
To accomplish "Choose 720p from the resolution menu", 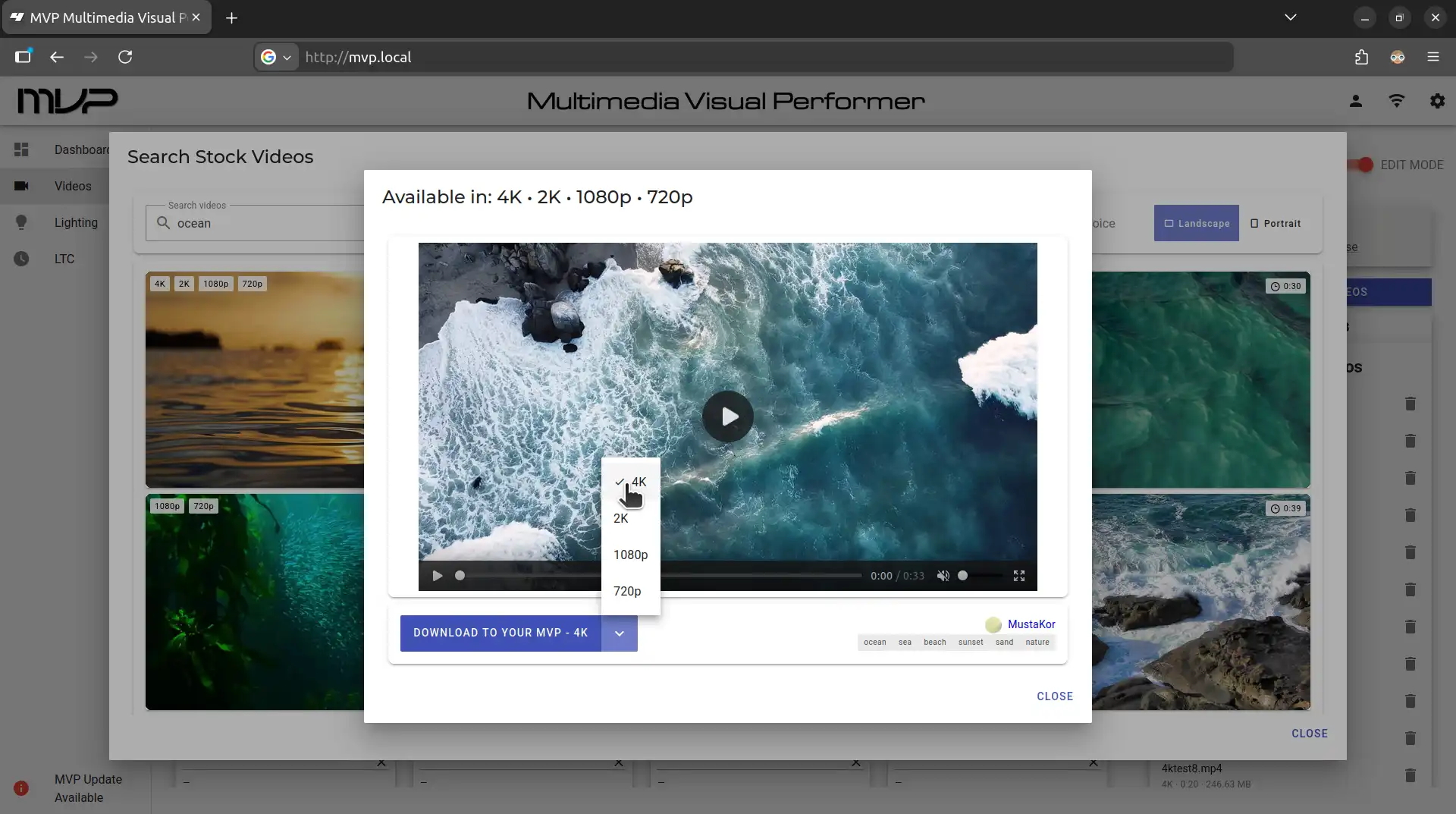I will click(627, 591).
